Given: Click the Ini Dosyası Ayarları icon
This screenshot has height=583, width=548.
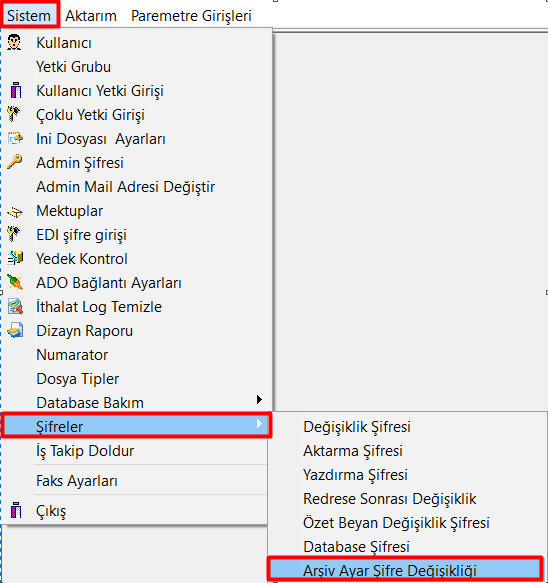Looking at the screenshot, I should click(x=15, y=138).
